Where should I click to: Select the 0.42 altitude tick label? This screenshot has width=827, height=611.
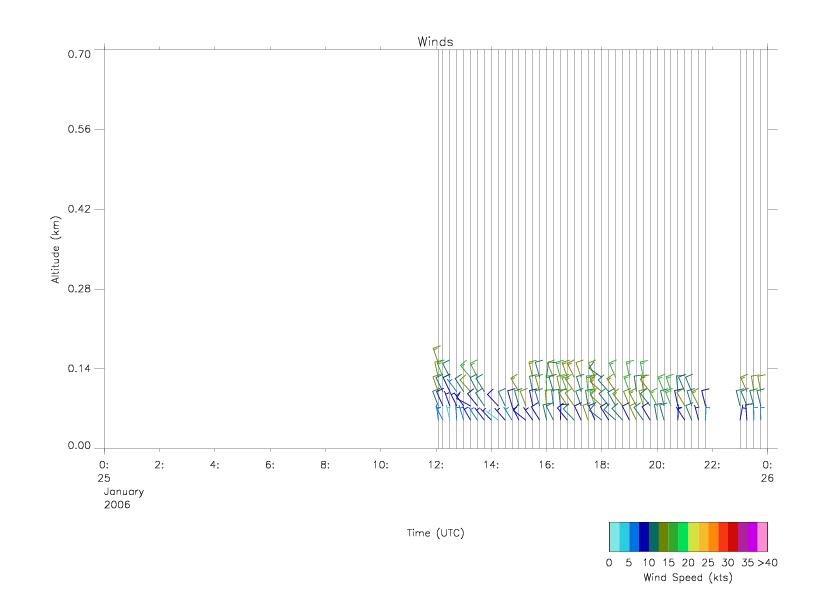pos(79,209)
